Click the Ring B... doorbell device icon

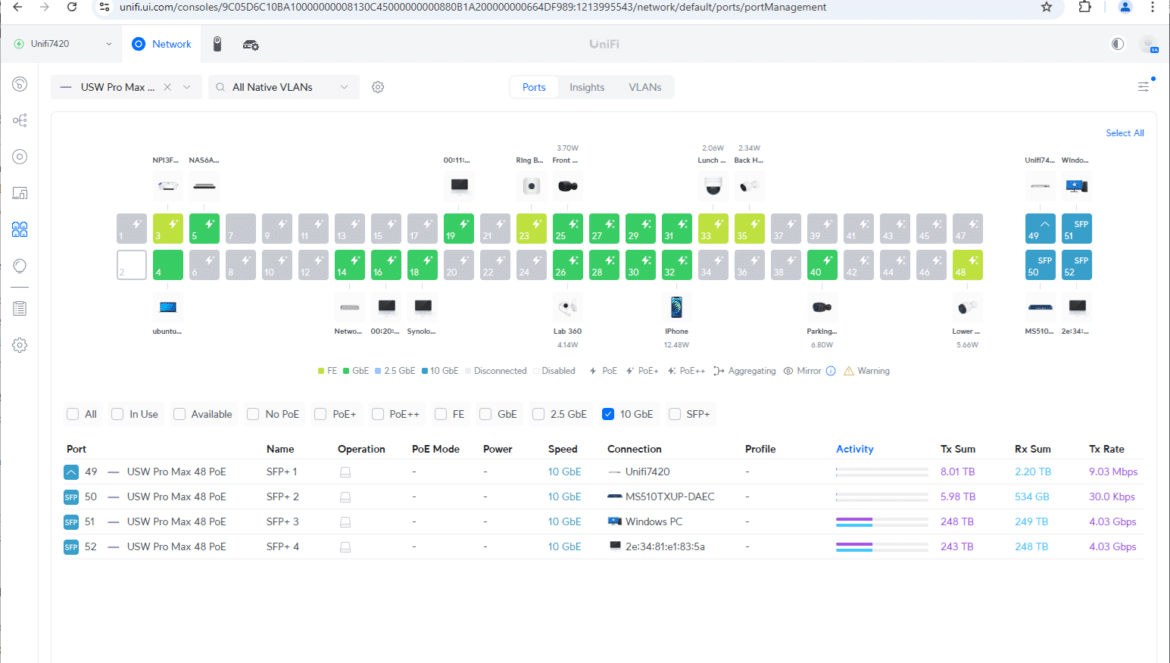(531, 186)
